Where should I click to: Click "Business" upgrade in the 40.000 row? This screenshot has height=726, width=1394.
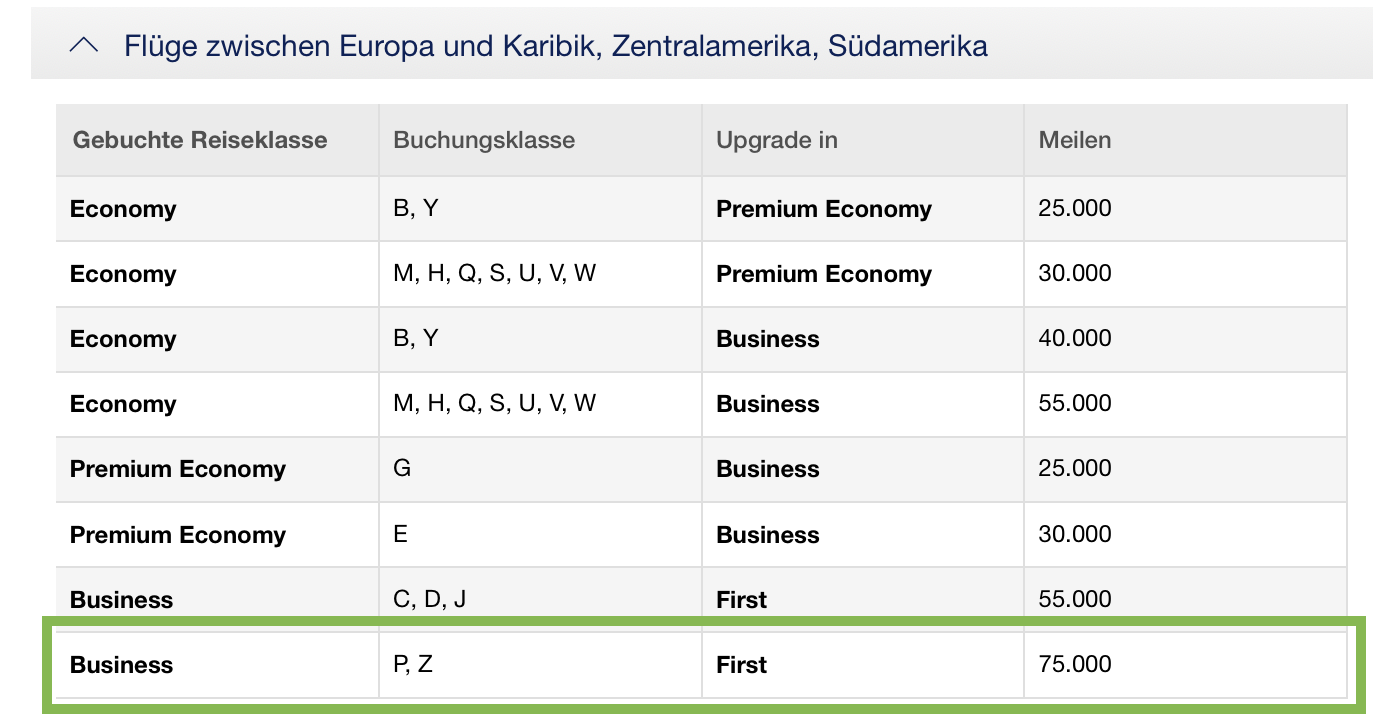click(768, 339)
